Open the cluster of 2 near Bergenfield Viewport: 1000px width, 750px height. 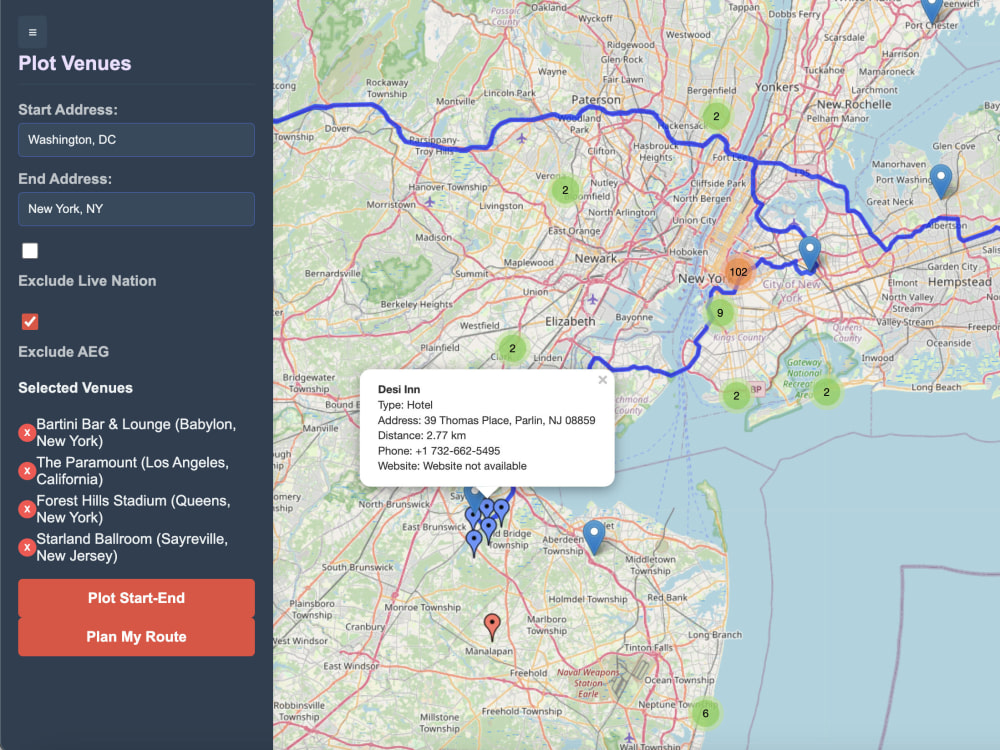(716, 116)
